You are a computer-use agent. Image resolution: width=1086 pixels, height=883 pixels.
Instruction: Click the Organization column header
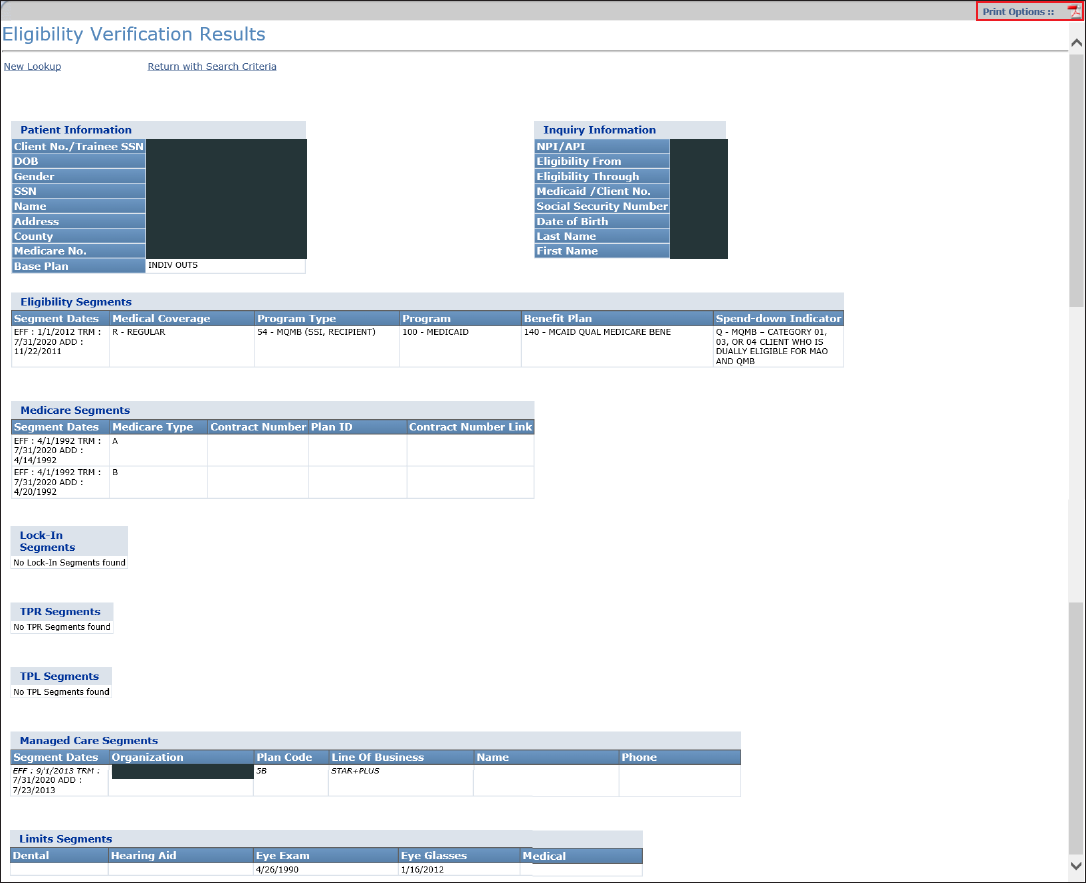point(181,757)
